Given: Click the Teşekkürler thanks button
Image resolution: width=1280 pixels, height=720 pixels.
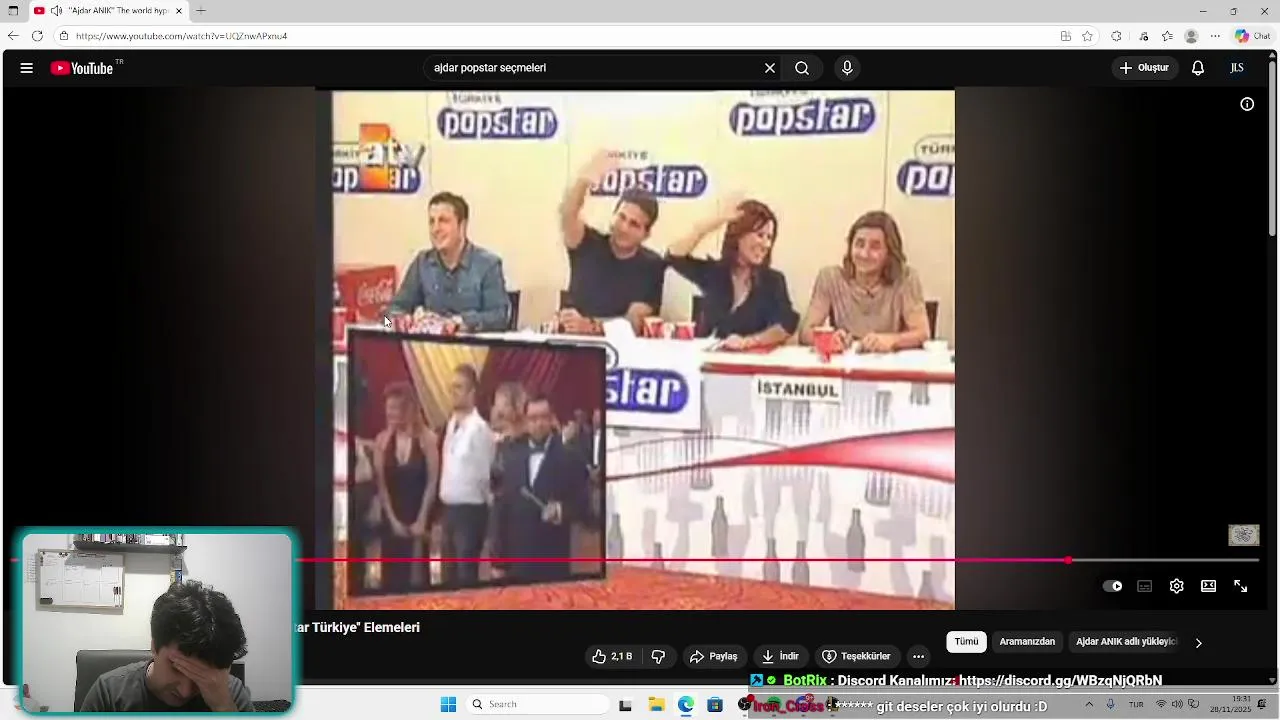Looking at the screenshot, I should [856, 656].
